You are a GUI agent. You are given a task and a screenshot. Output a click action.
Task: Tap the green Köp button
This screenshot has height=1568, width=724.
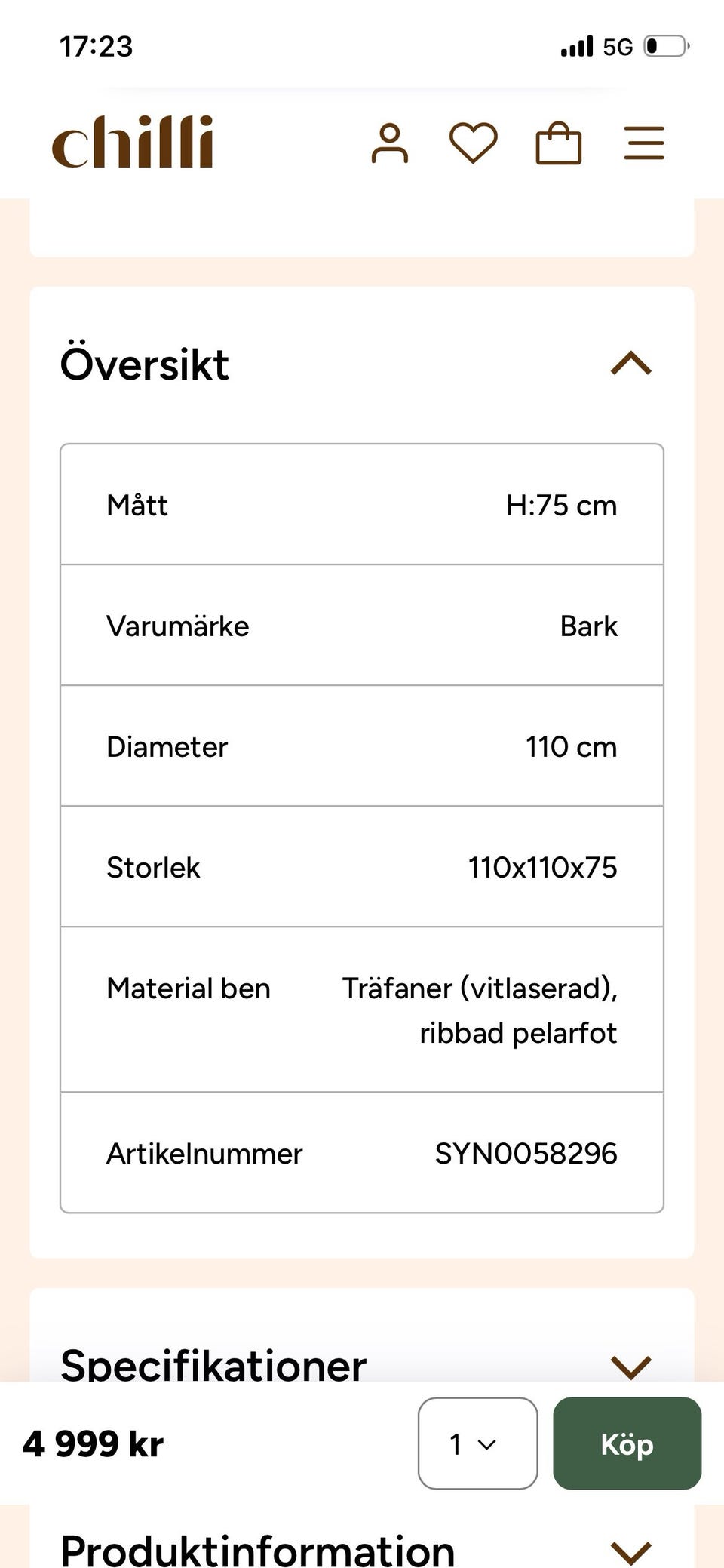[627, 1443]
